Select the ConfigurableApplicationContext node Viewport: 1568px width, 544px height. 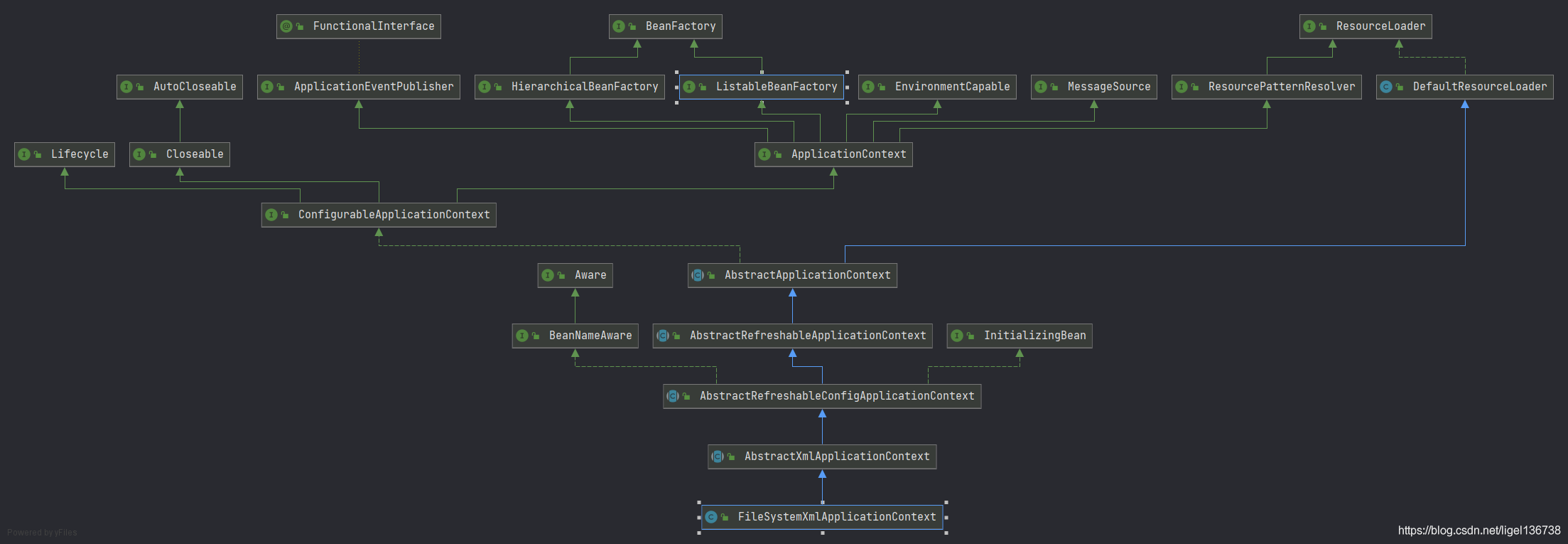point(379,215)
